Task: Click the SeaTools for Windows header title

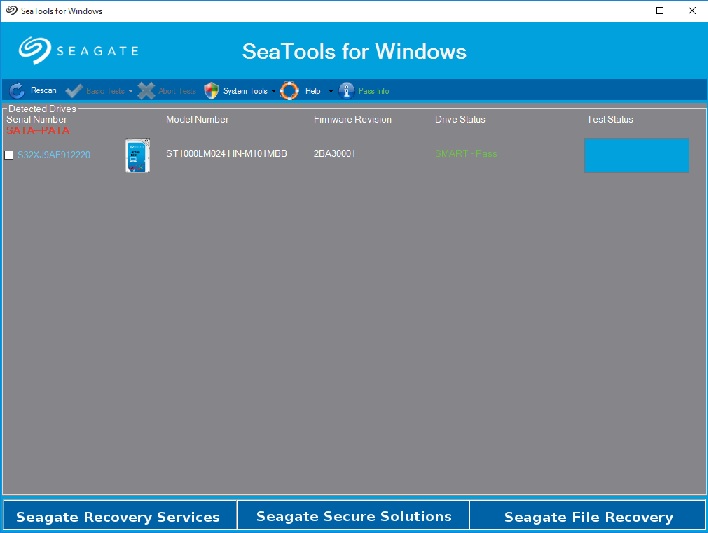Action: pos(354,51)
